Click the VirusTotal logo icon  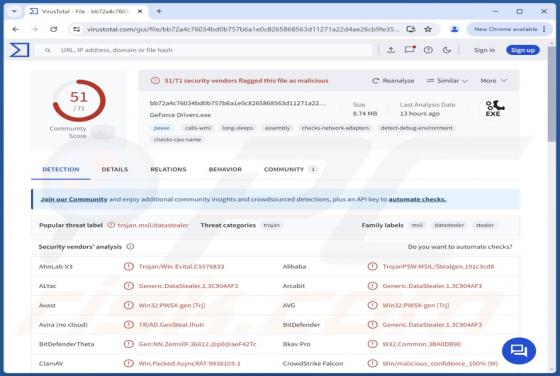(x=19, y=50)
